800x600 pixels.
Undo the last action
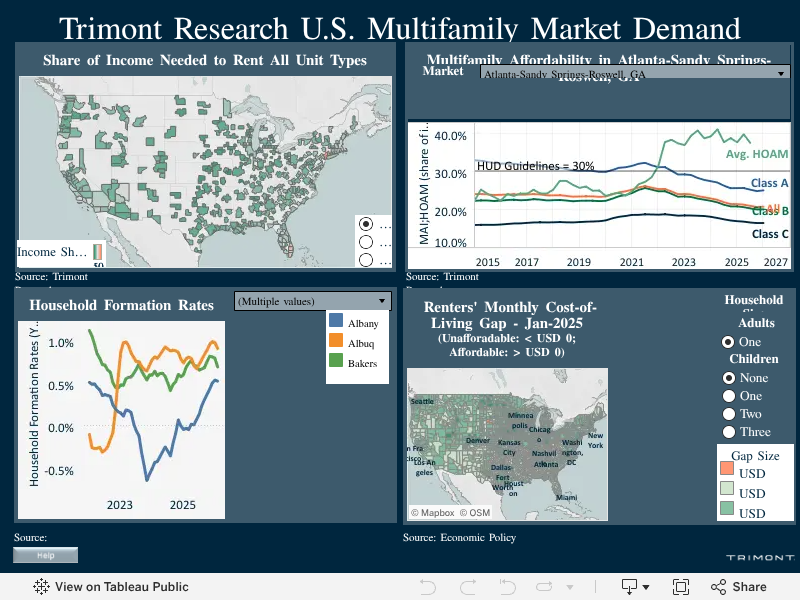point(428,587)
